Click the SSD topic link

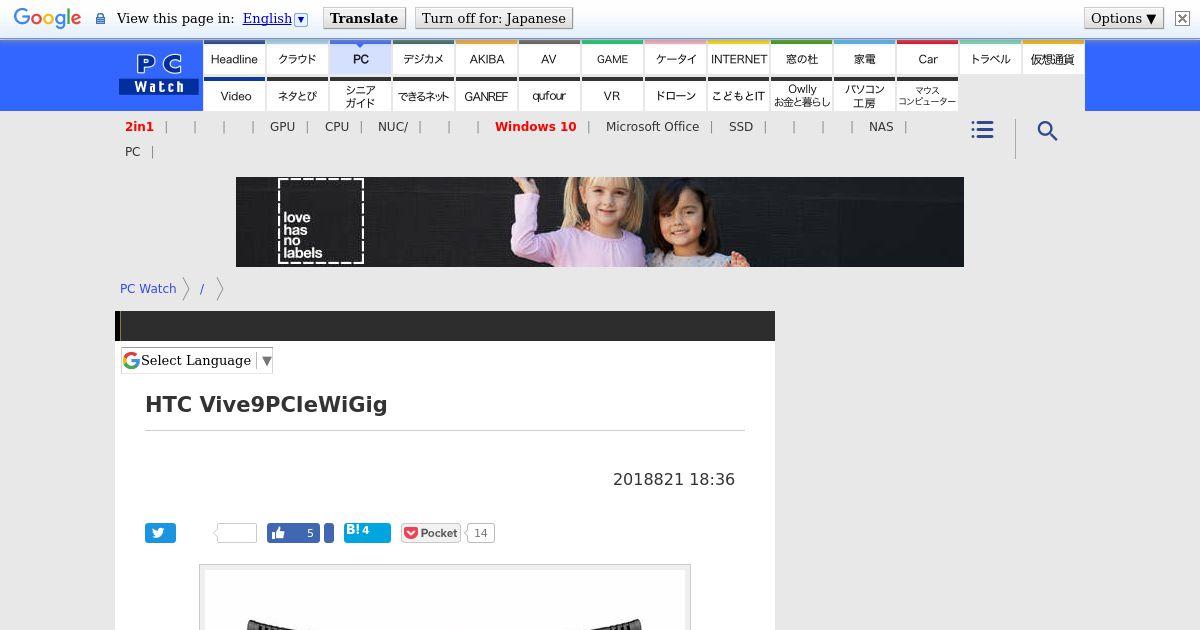[x=741, y=127]
